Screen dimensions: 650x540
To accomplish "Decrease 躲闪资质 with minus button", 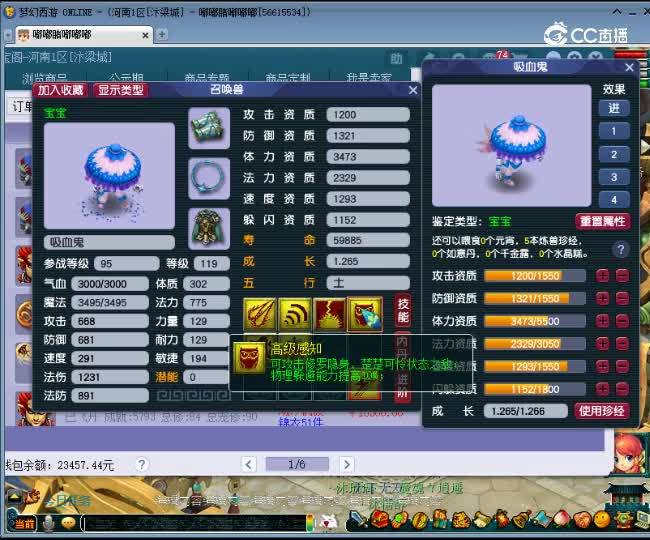I will tap(622, 388).
